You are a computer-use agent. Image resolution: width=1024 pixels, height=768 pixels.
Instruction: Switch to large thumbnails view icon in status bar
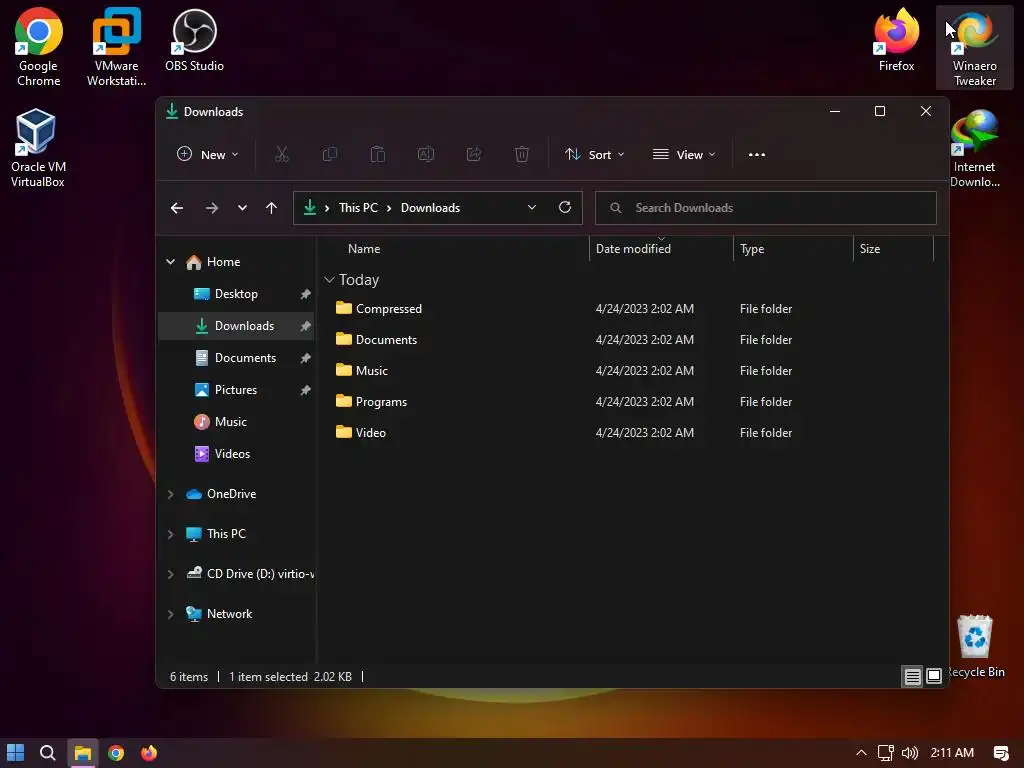point(934,677)
